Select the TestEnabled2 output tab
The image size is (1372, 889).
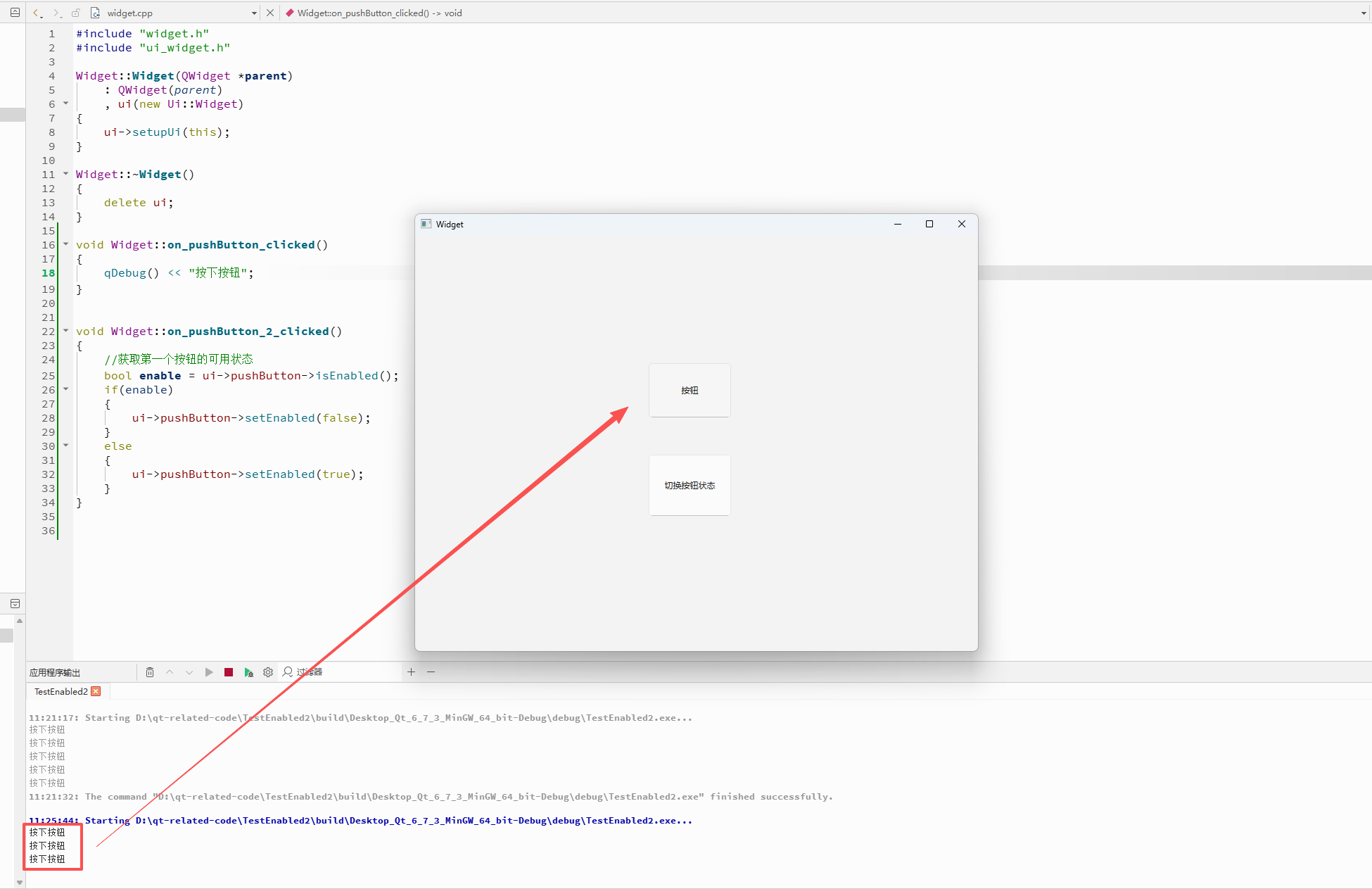point(61,692)
